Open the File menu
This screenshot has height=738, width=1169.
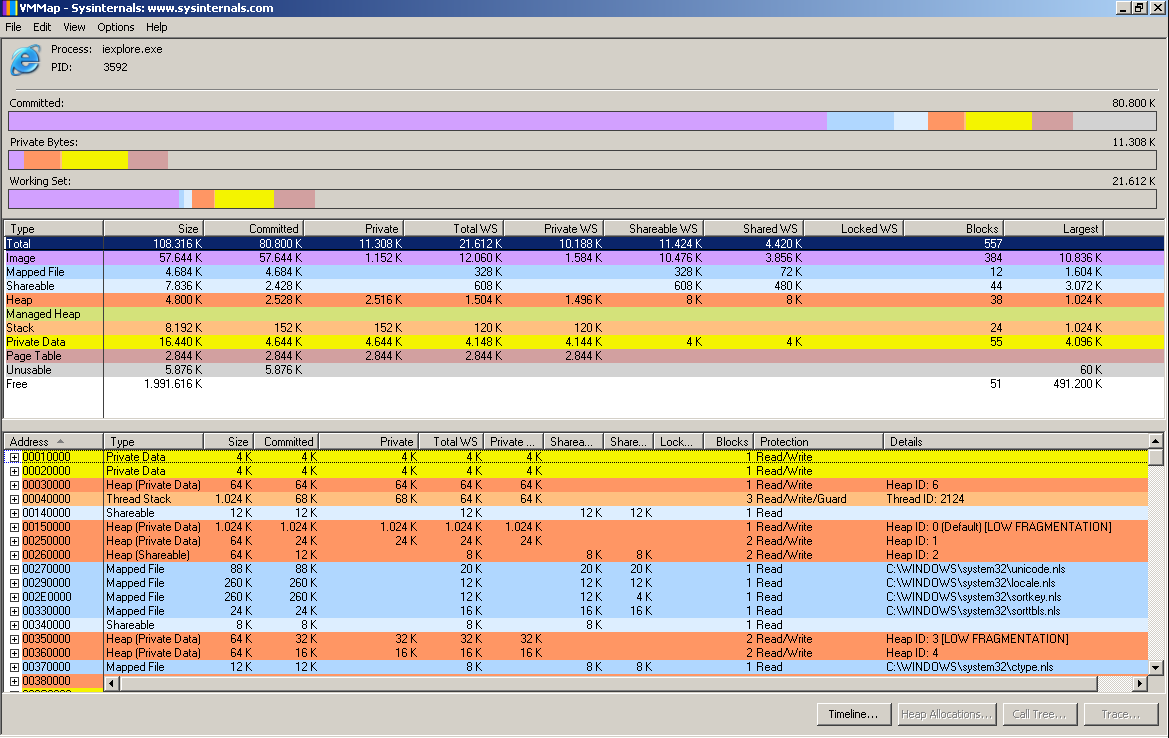(x=13, y=27)
